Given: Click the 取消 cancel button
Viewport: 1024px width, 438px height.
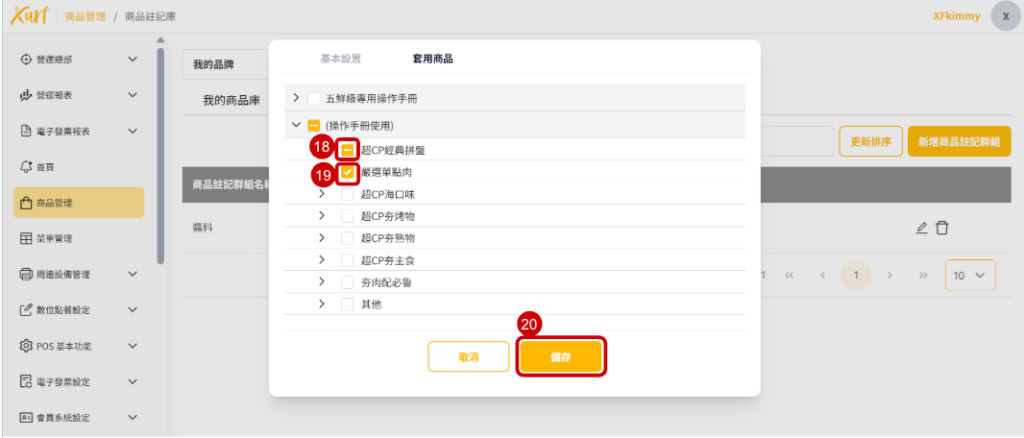Looking at the screenshot, I should point(469,357).
